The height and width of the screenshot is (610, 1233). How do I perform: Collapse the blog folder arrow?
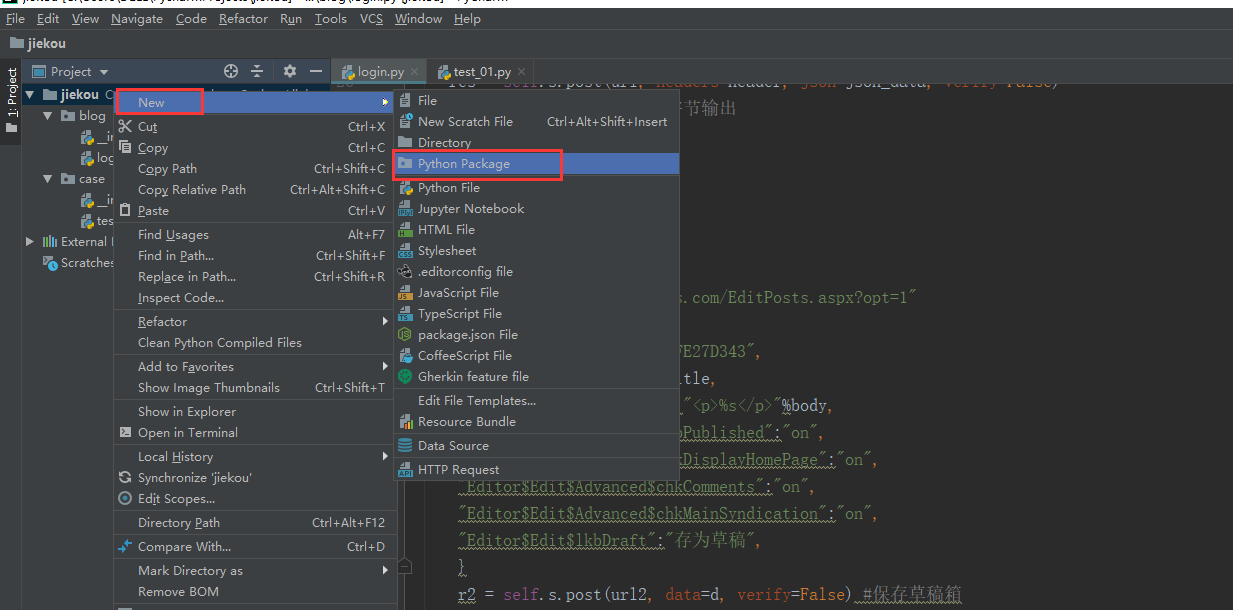tap(48, 116)
